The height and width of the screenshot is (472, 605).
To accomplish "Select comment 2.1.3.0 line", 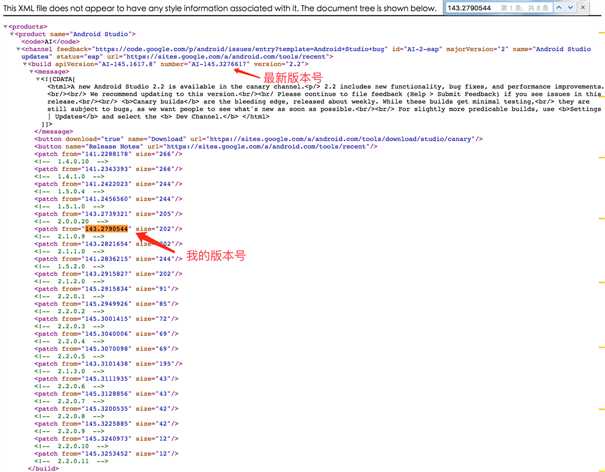I will pyautogui.click(x=69, y=371).
